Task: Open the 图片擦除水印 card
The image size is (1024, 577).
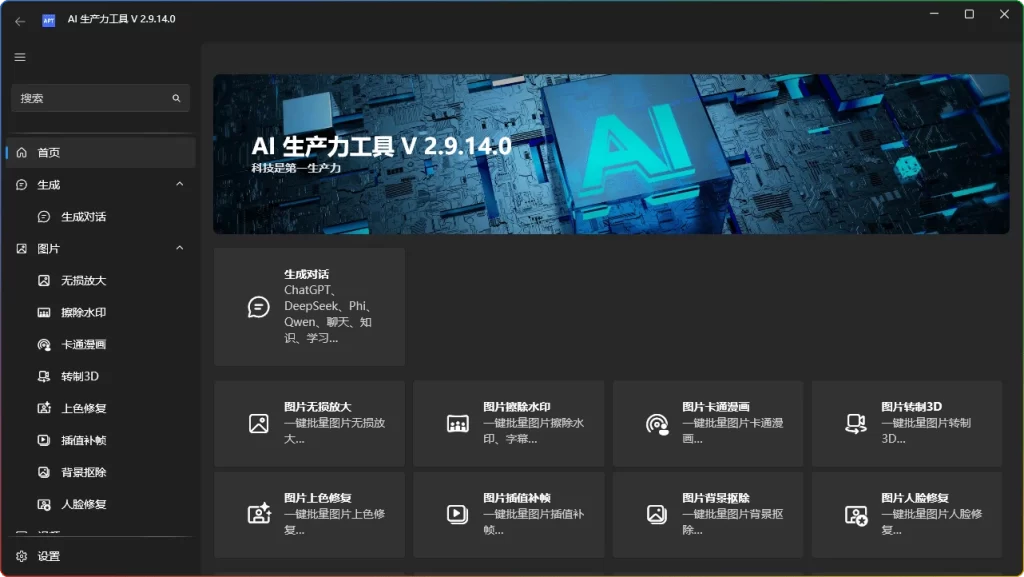Action: coord(509,424)
